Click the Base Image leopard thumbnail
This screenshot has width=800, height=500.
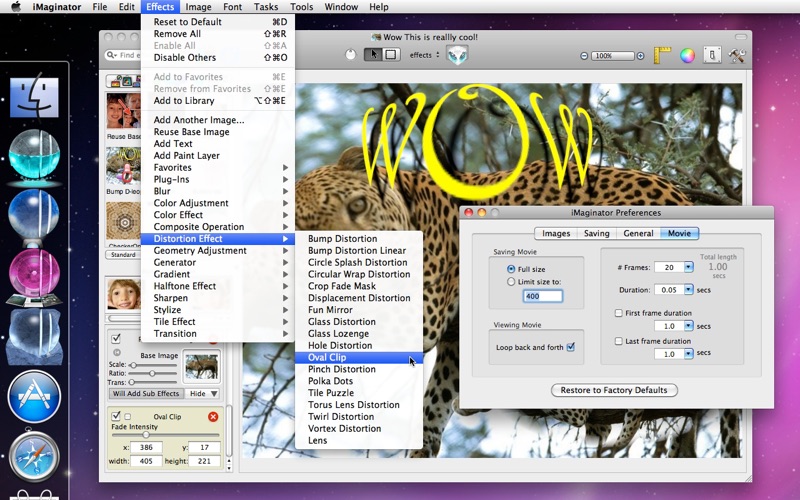click(202, 366)
